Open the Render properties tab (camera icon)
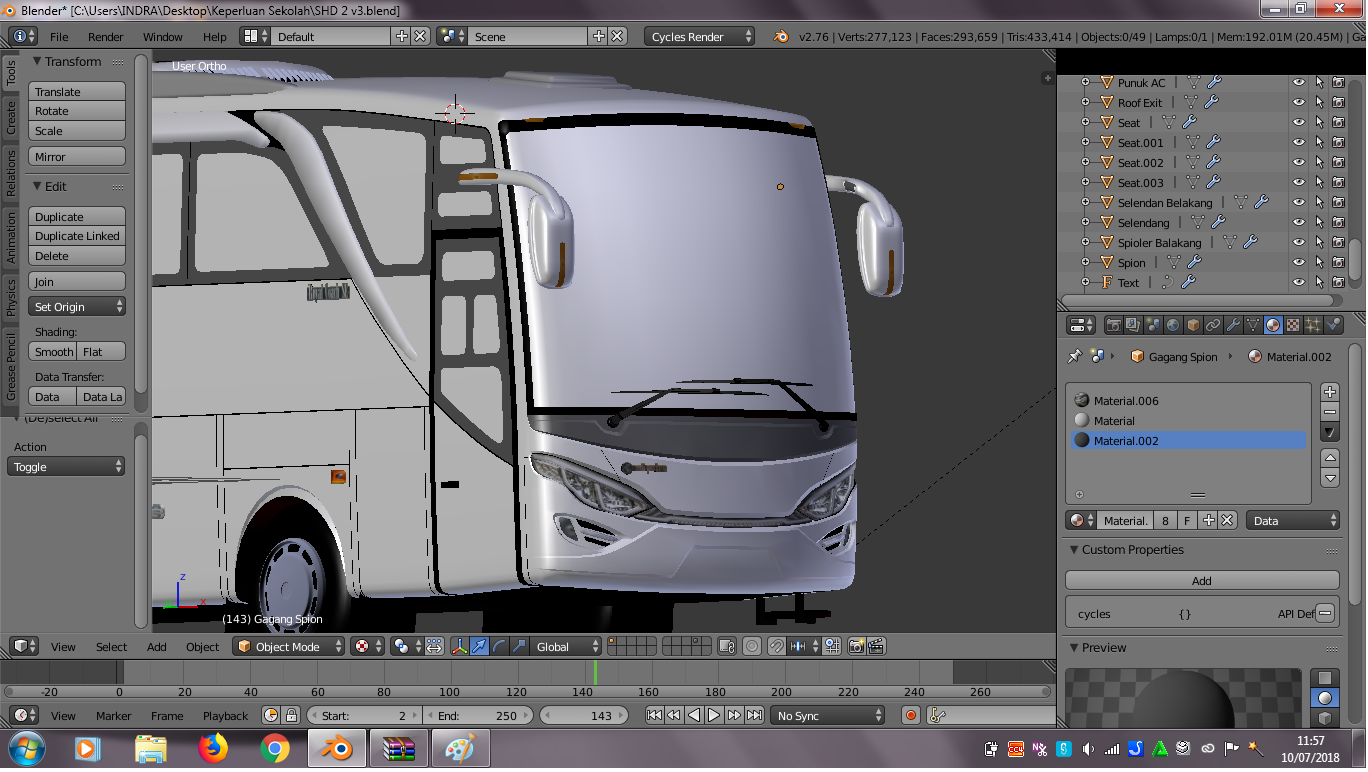1368x772 pixels. point(1115,324)
